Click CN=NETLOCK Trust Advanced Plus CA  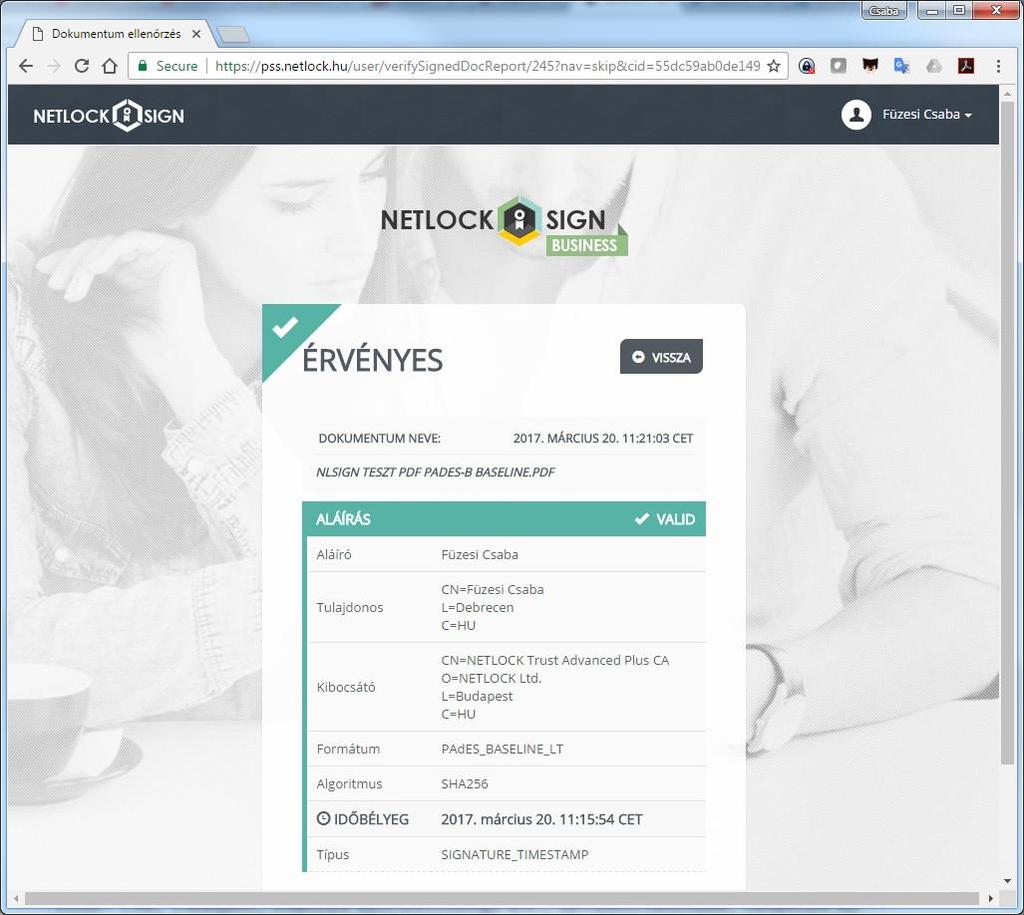click(x=555, y=660)
